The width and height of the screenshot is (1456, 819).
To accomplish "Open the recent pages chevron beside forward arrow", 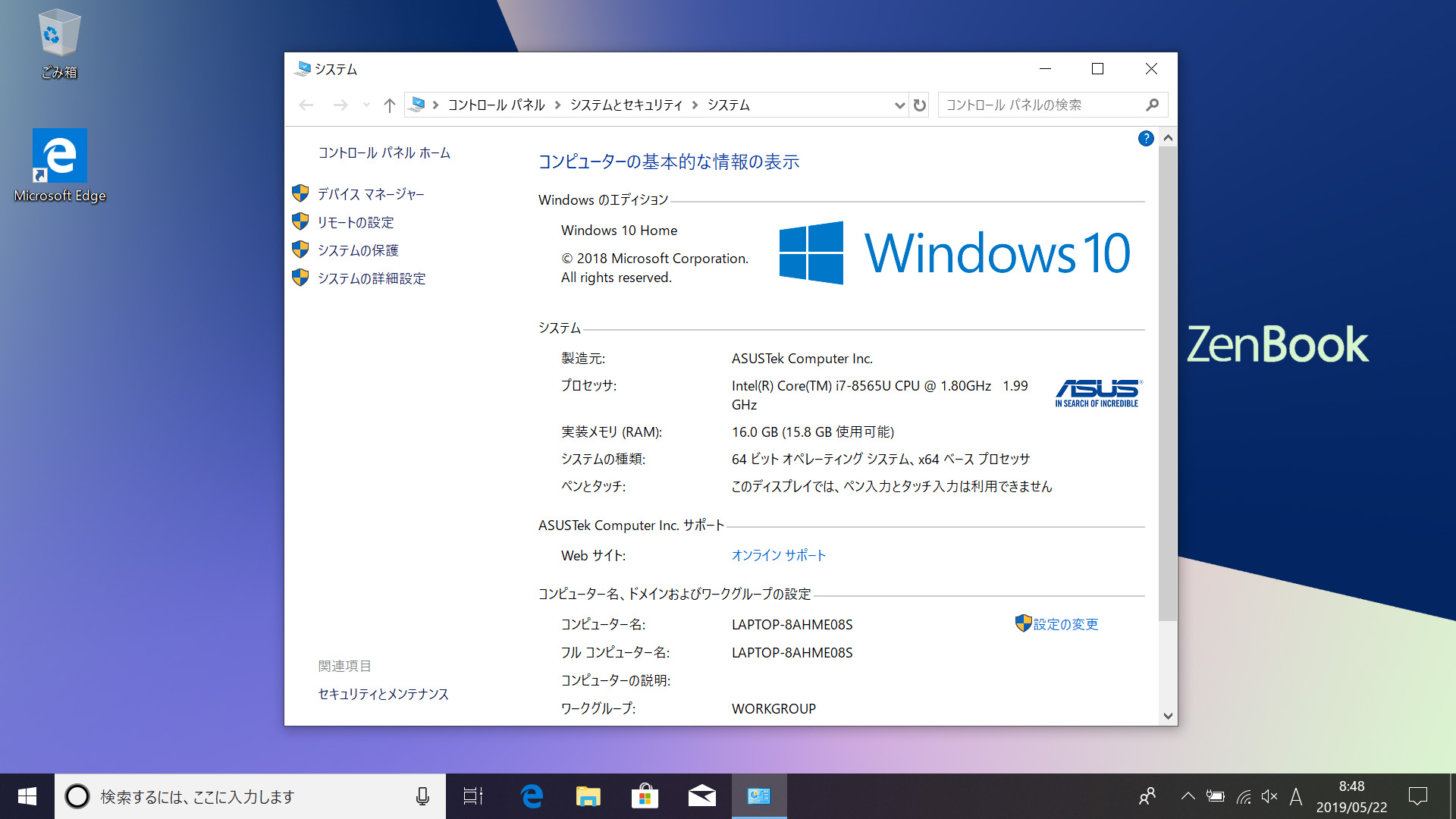I will pyautogui.click(x=366, y=105).
